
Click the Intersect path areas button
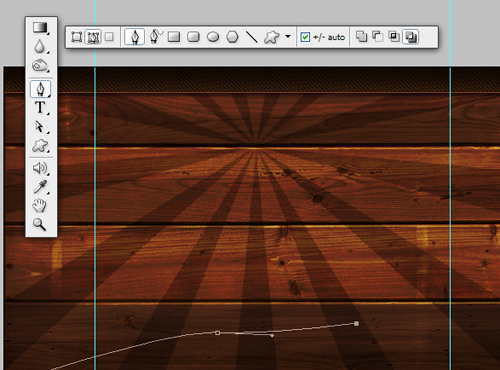pyautogui.click(x=394, y=36)
